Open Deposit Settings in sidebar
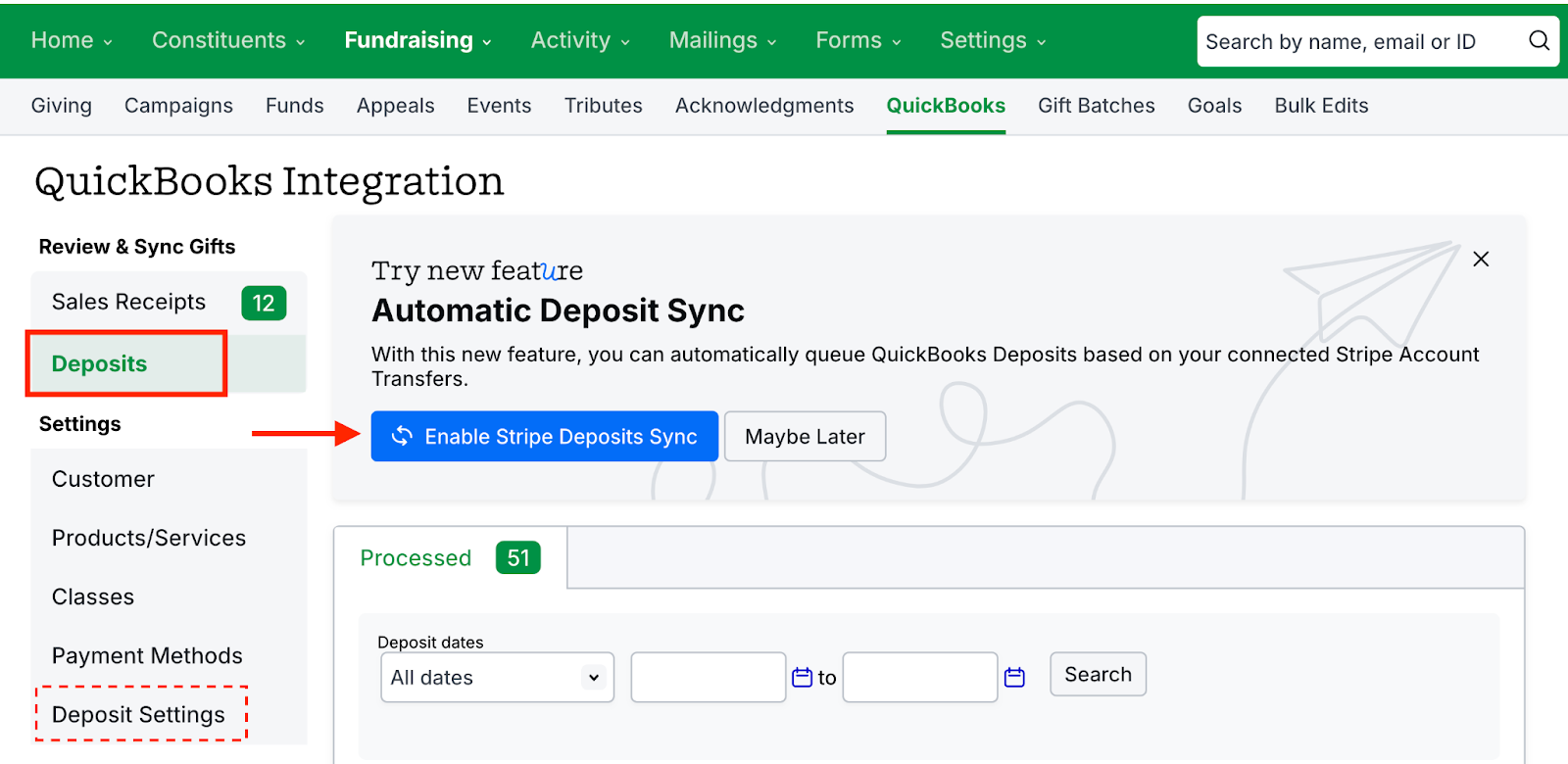This screenshot has height=764, width=1568. click(x=138, y=714)
